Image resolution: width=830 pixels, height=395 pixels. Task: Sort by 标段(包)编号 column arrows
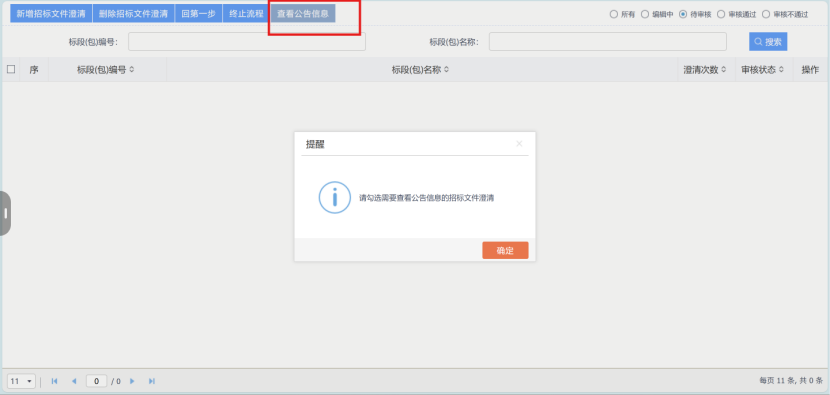[132, 69]
